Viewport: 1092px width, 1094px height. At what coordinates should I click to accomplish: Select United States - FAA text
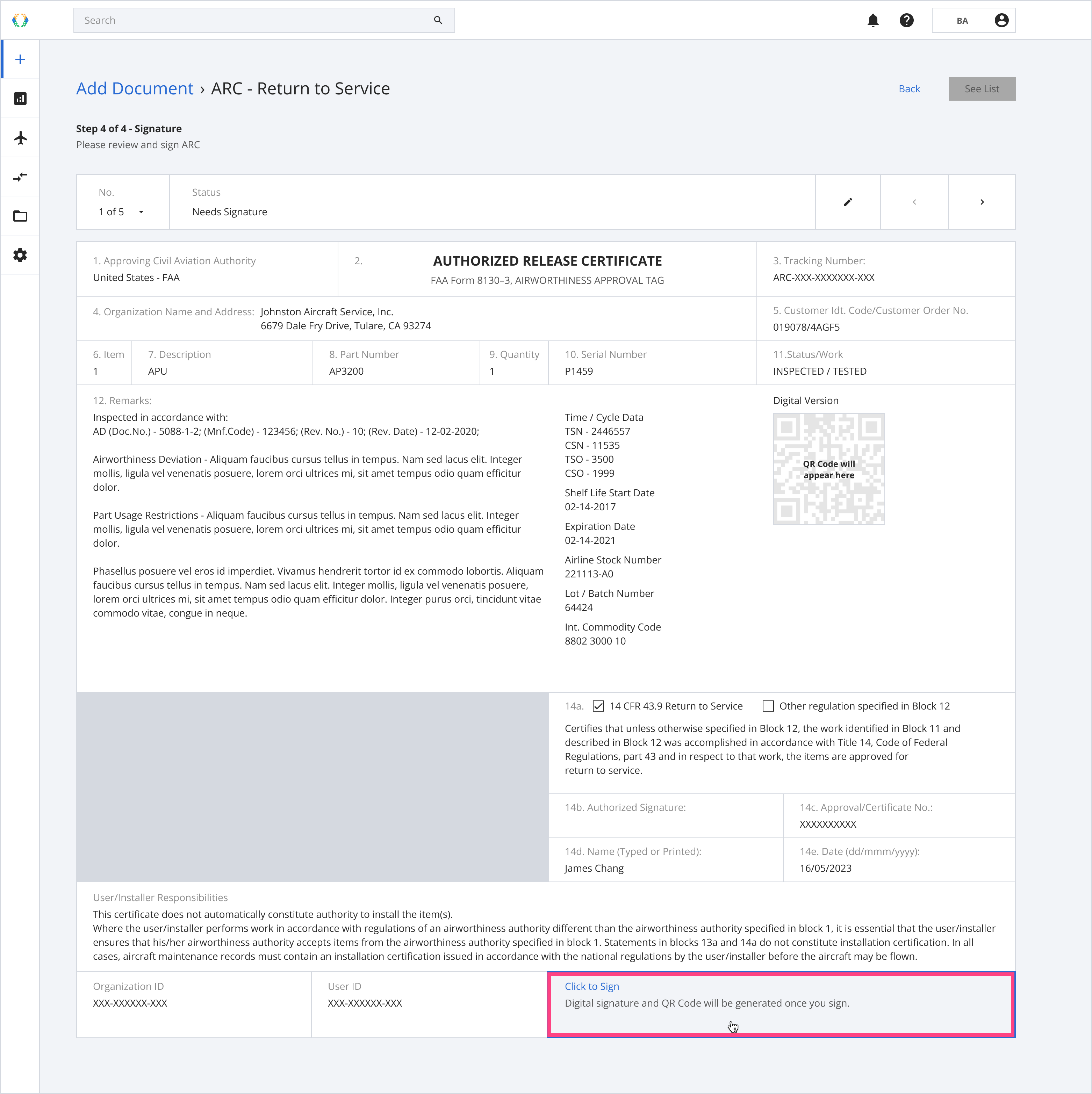pos(136,278)
